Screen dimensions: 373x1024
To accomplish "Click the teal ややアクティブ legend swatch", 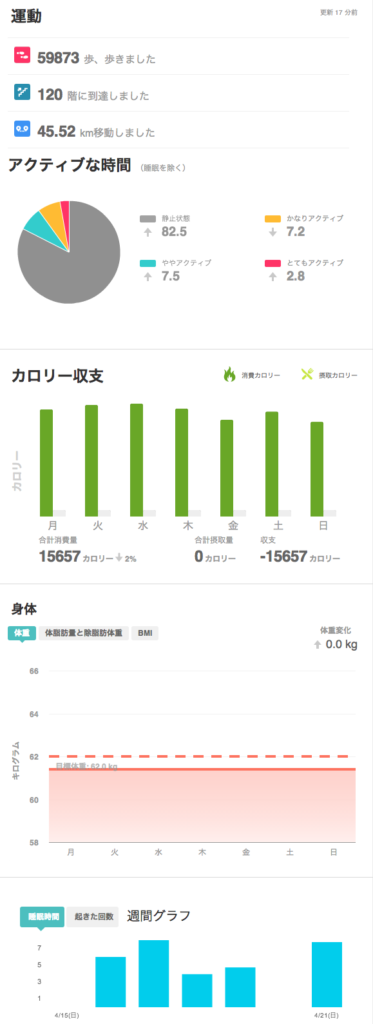I will point(148,263).
